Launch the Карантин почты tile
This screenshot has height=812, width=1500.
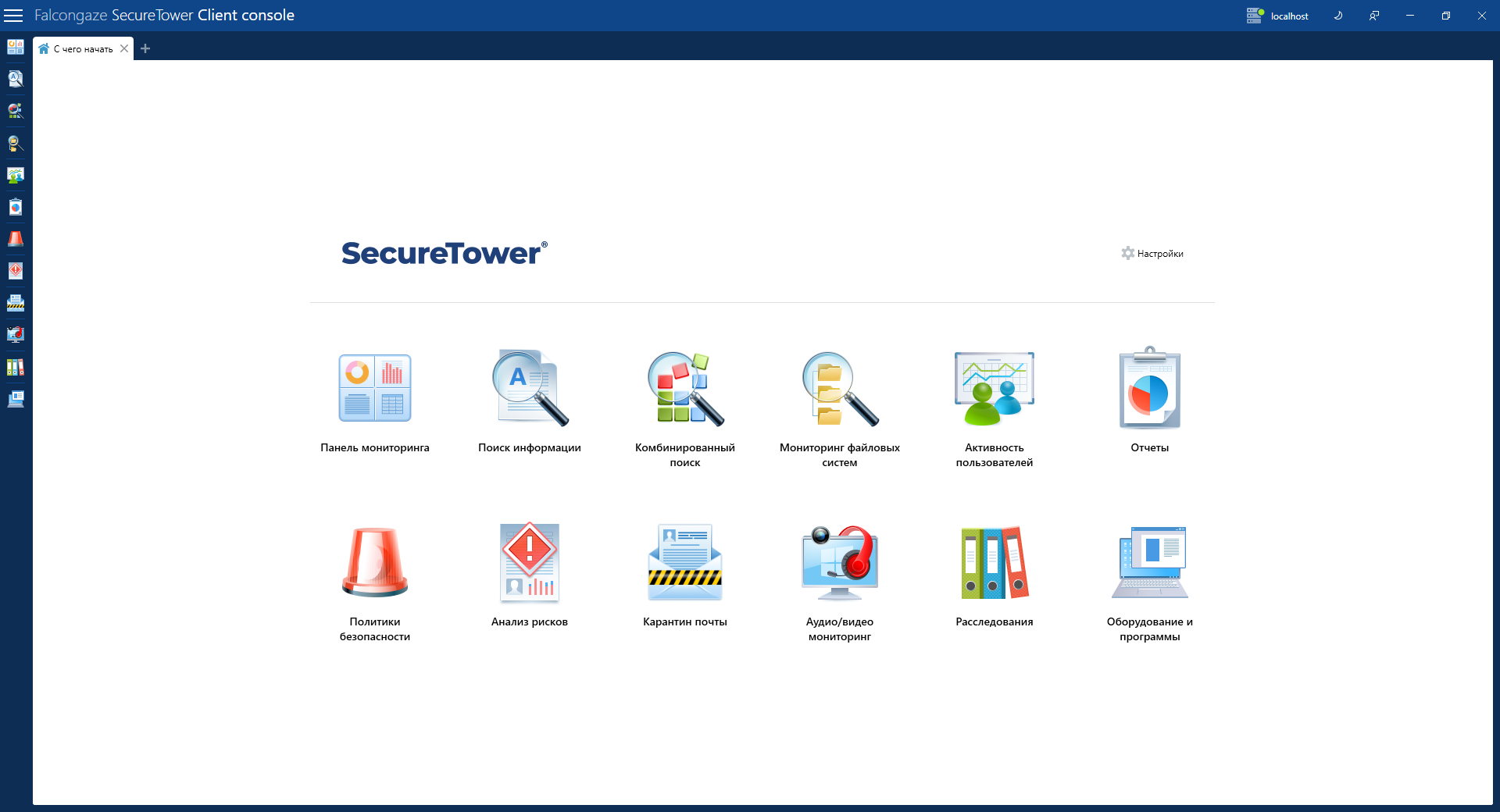(x=685, y=575)
